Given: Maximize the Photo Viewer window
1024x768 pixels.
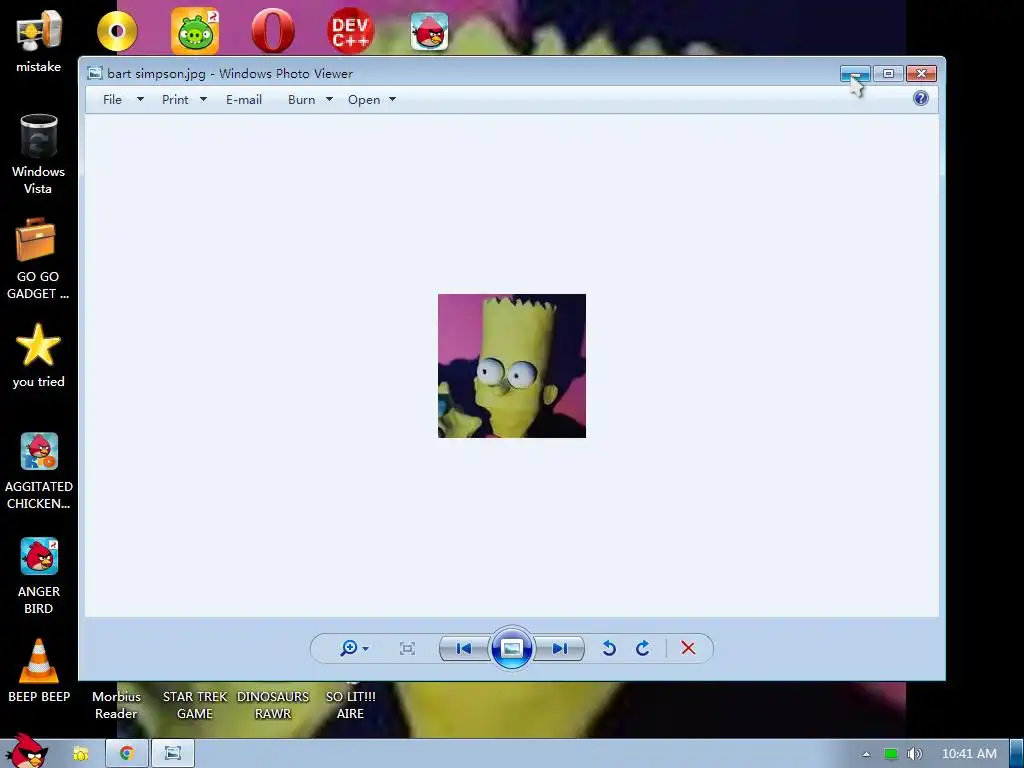Looking at the screenshot, I should click(x=888, y=73).
